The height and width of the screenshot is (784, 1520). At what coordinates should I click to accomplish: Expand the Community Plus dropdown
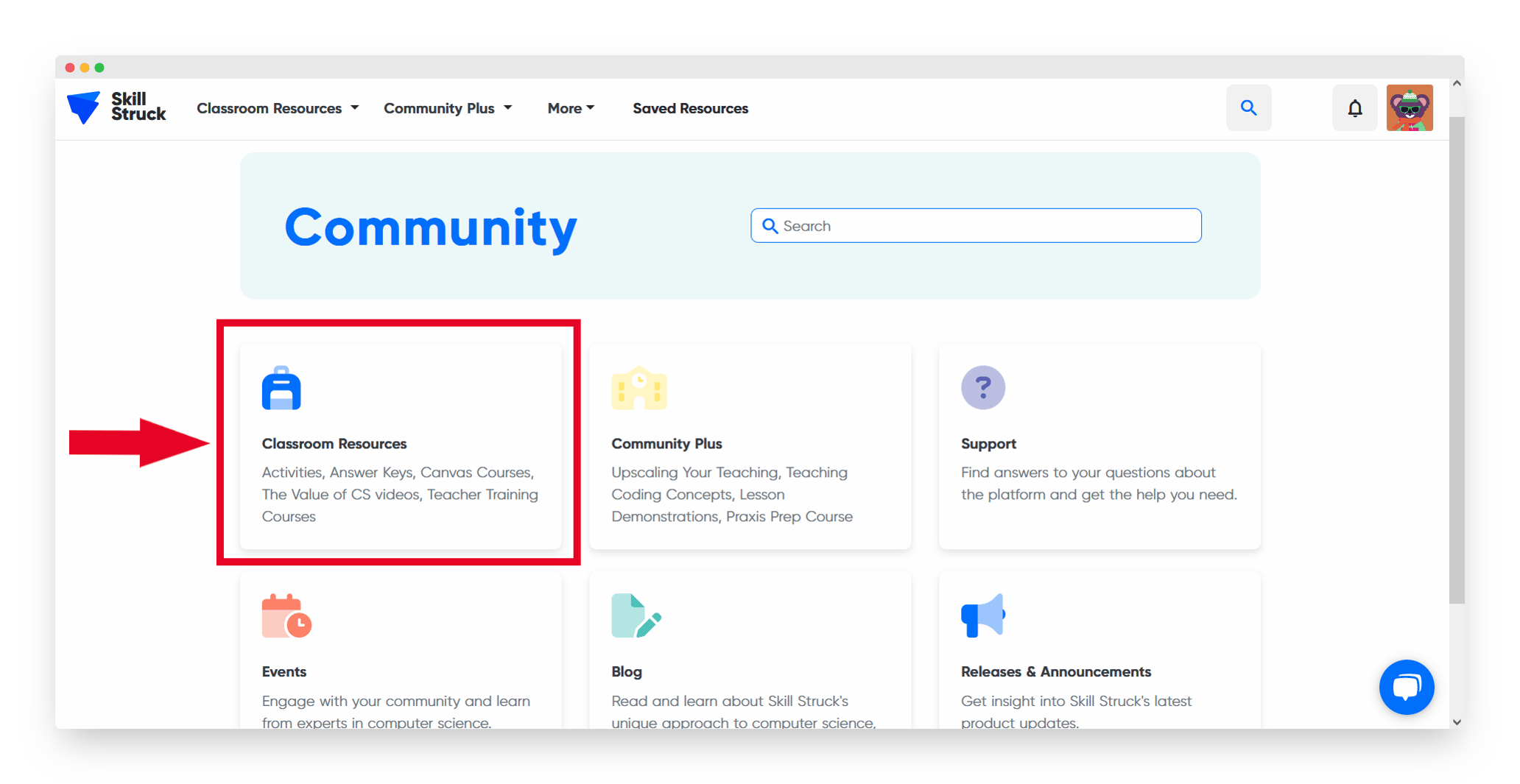(447, 108)
